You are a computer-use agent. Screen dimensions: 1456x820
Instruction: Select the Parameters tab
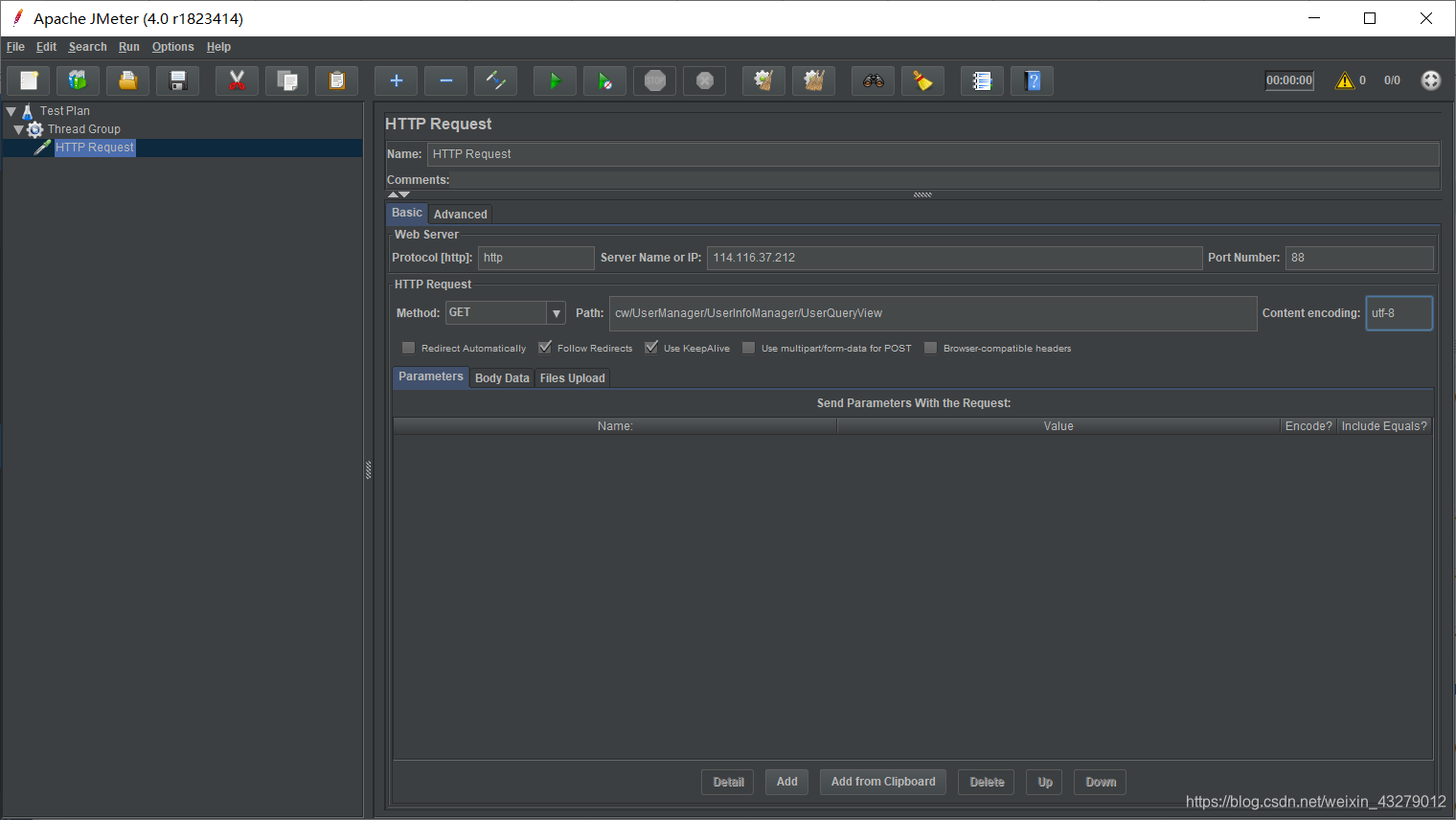[x=431, y=376]
